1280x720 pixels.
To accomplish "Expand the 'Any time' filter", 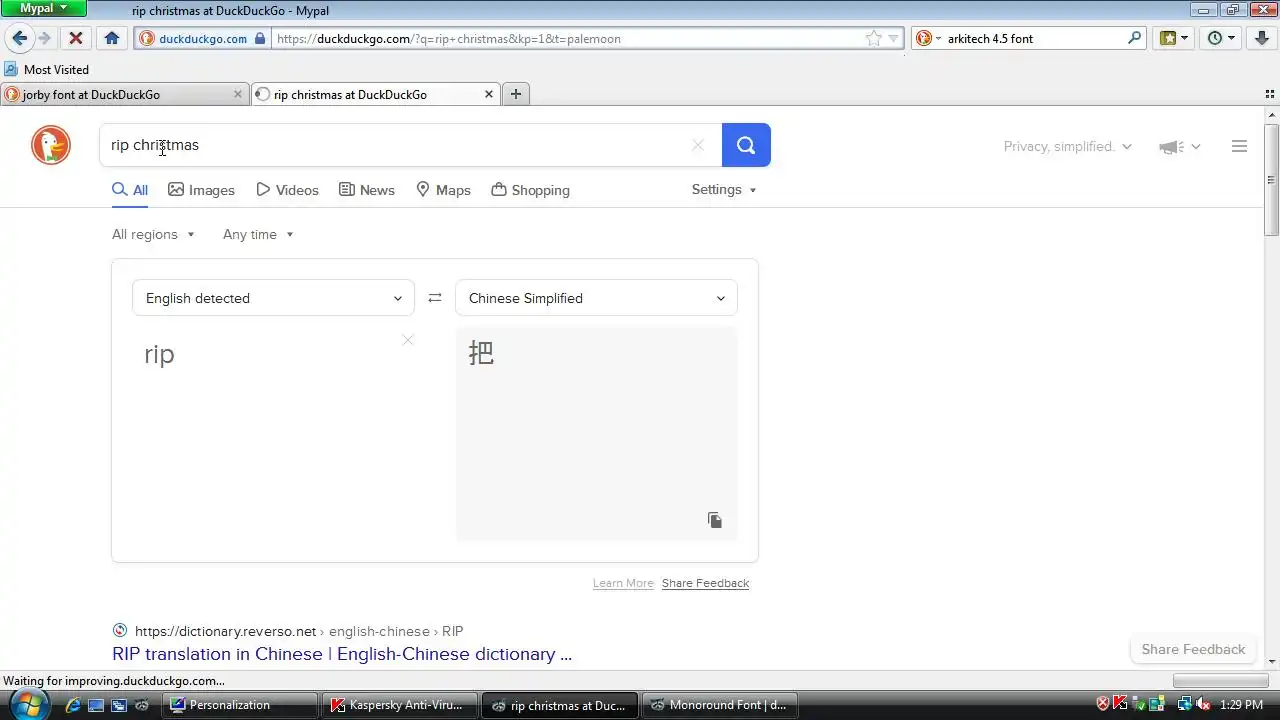I will click(258, 234).
